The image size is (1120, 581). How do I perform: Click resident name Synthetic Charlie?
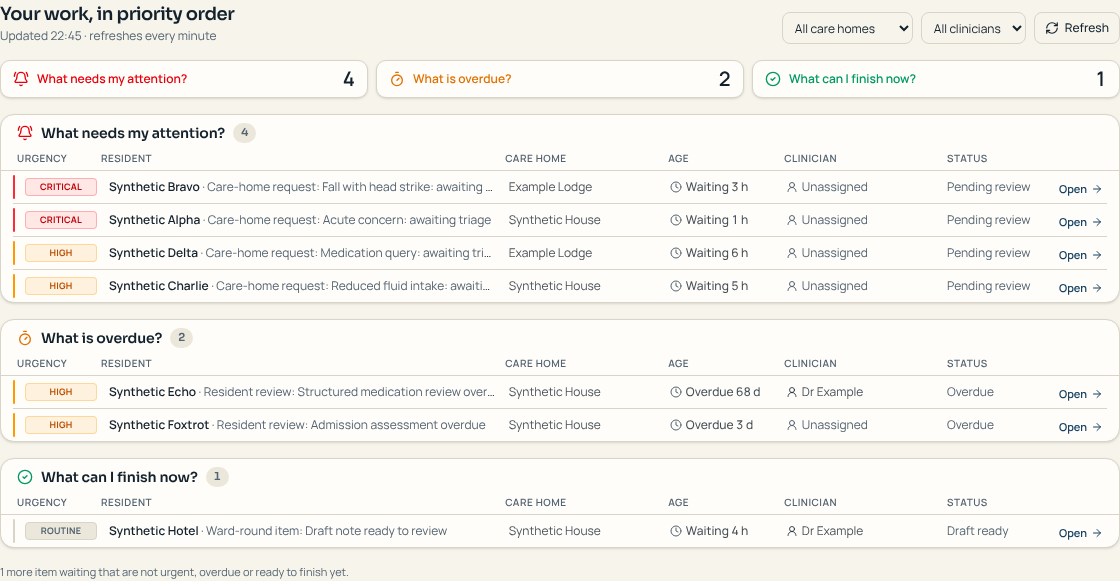(159, 286)
